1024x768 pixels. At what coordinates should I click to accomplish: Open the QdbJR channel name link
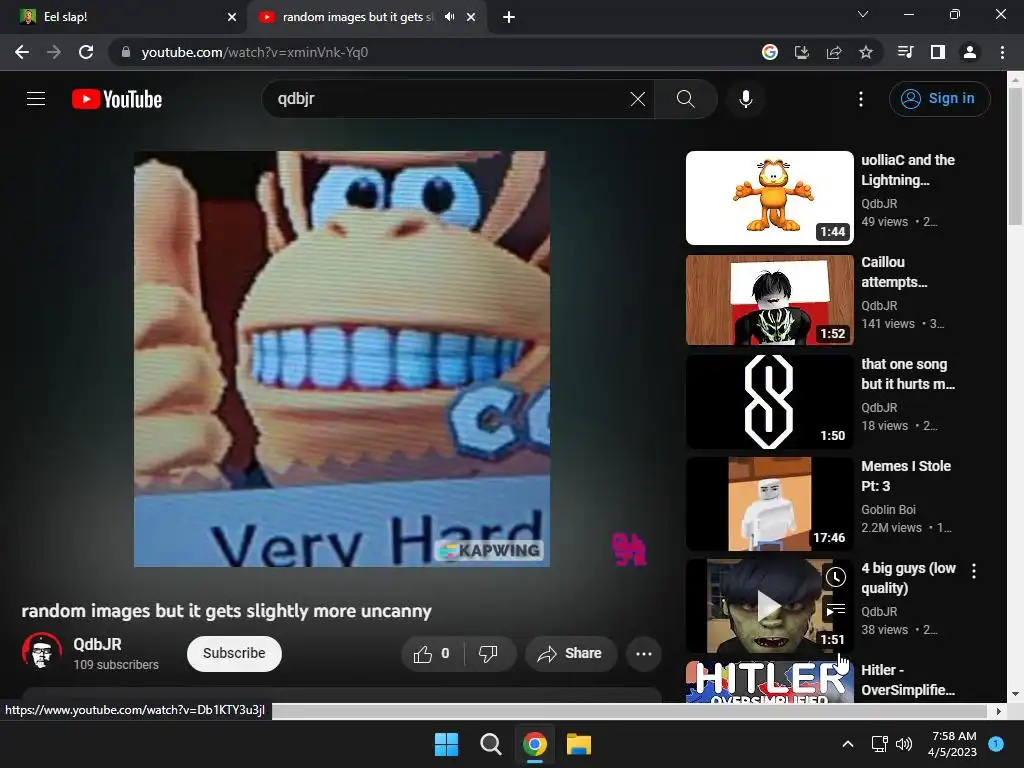(x=97, y=644)
